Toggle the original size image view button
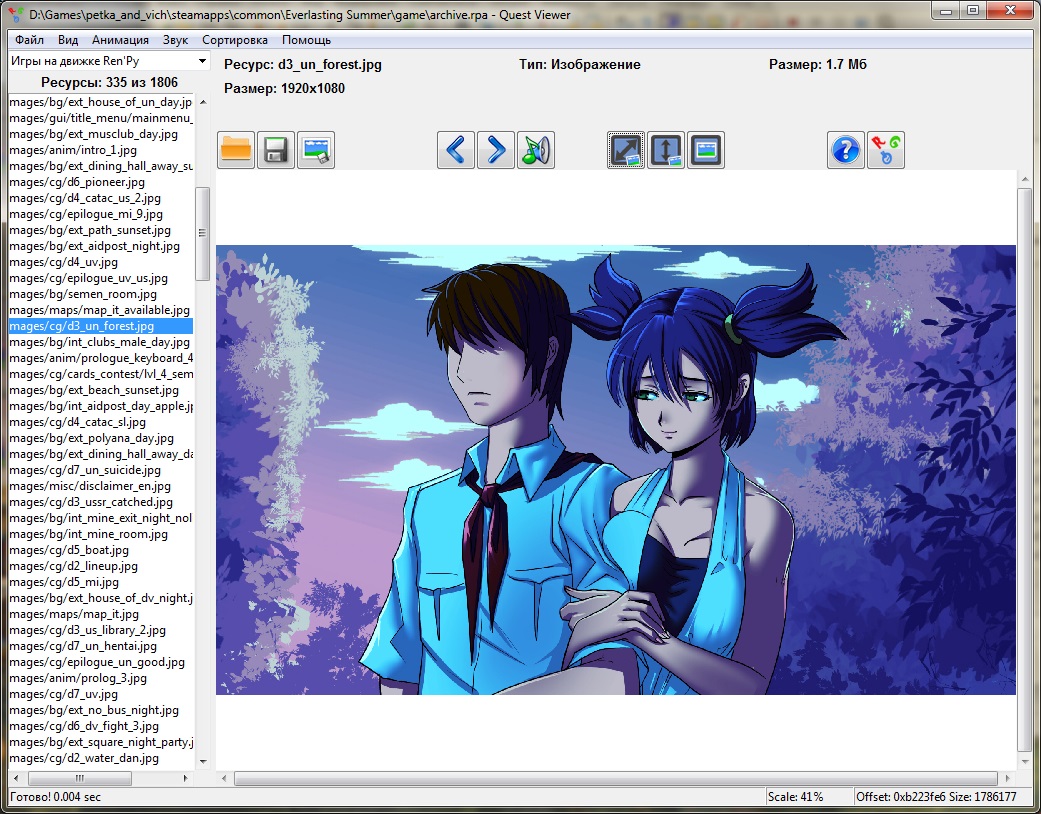This screenshot has height=814, width=1041. pyautogui.click(x=706, y=150)
